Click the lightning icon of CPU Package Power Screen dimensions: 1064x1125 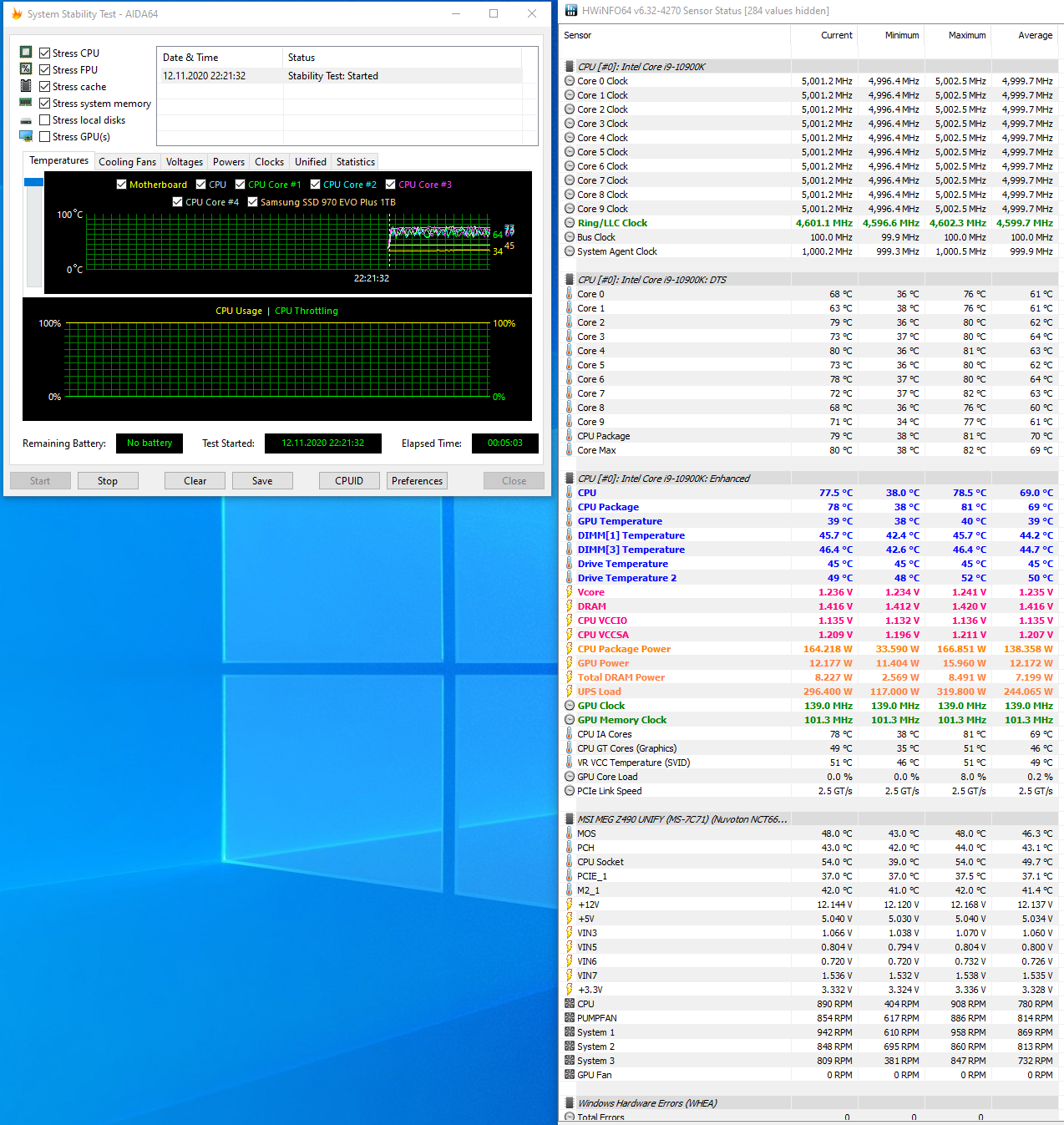[570, 649]
